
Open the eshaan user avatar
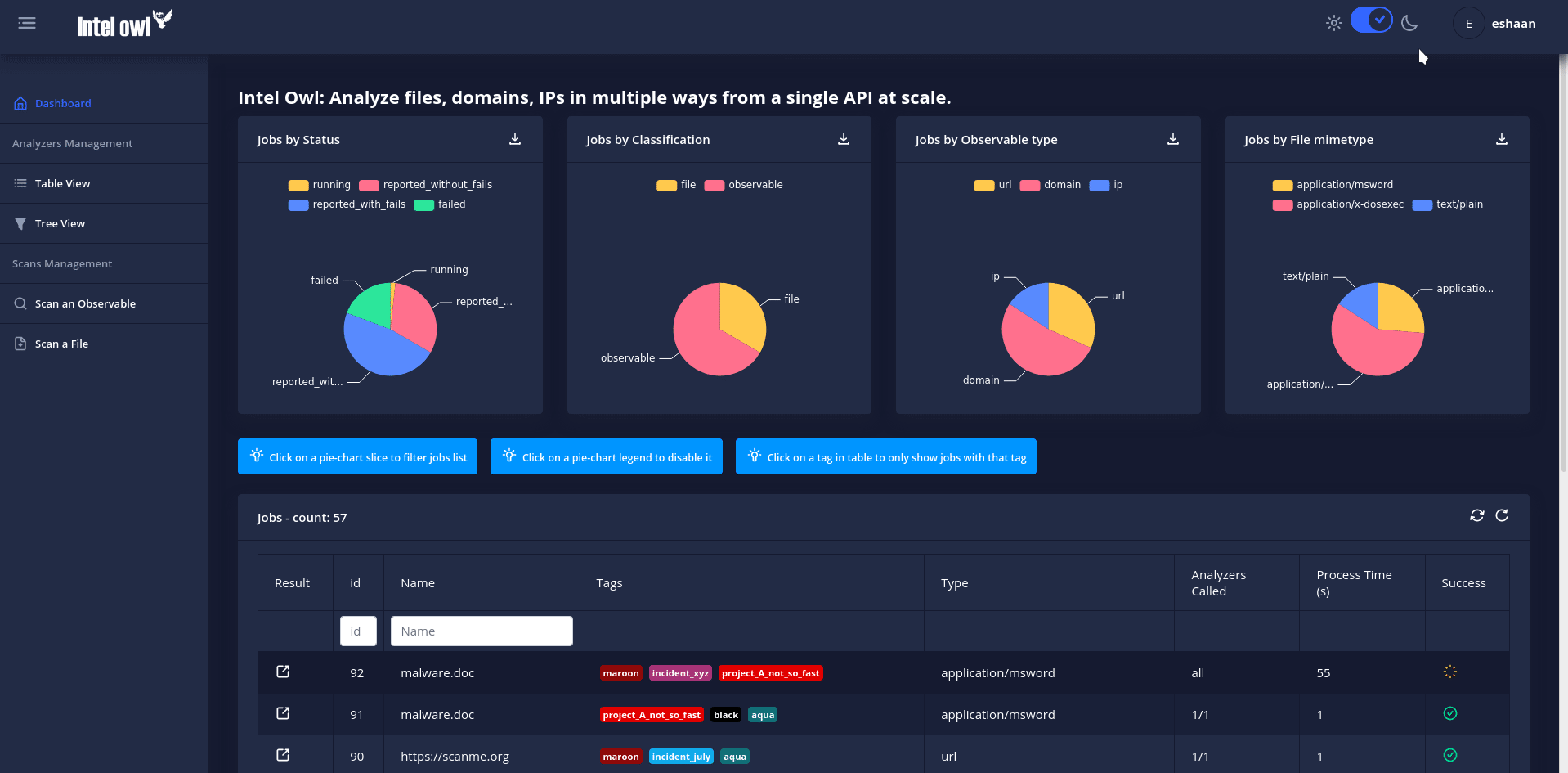[1468, 23]
